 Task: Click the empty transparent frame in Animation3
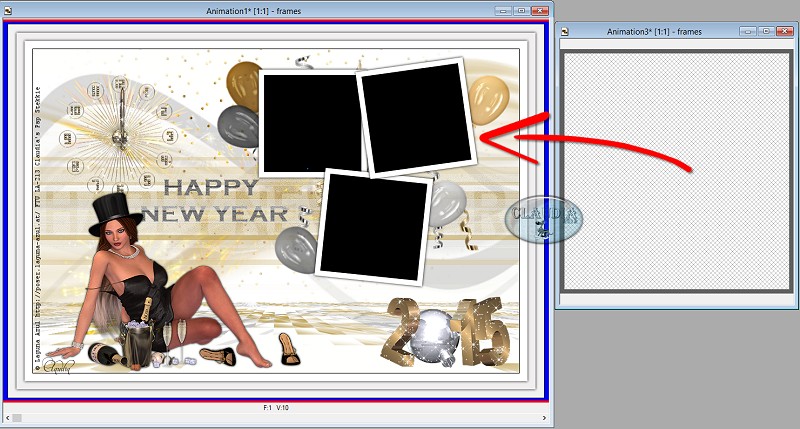pyautogui.click(x=678, y=172)
